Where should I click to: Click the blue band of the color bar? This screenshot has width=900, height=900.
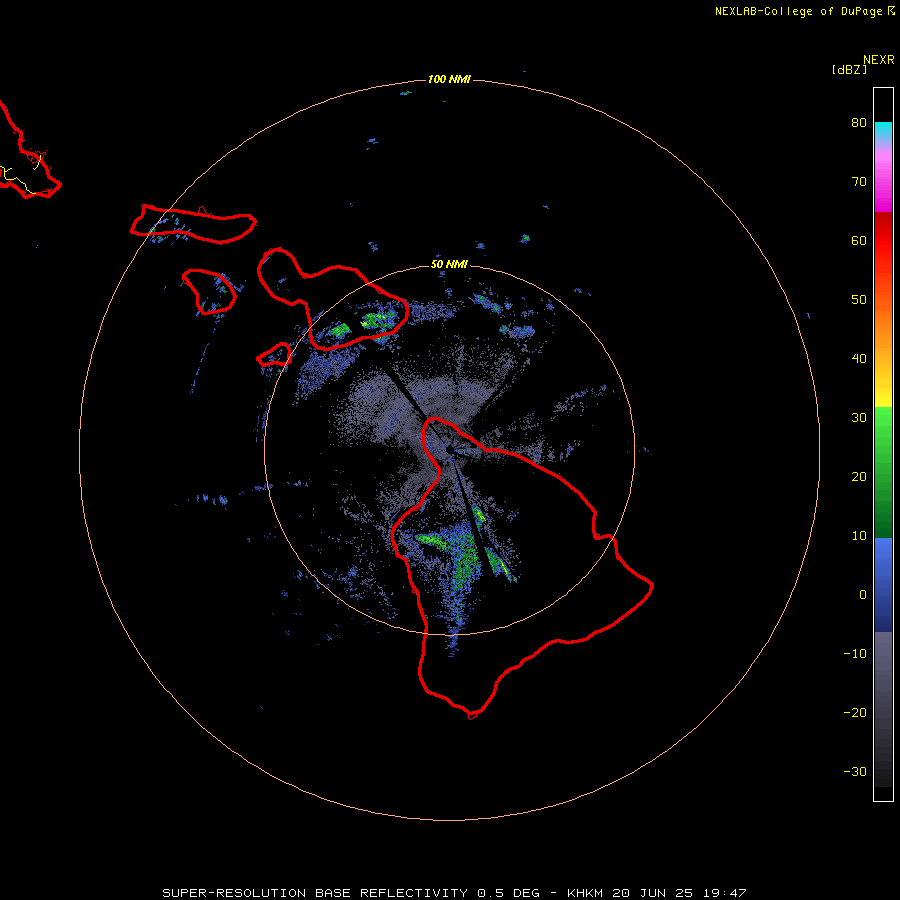pos(883,584)
